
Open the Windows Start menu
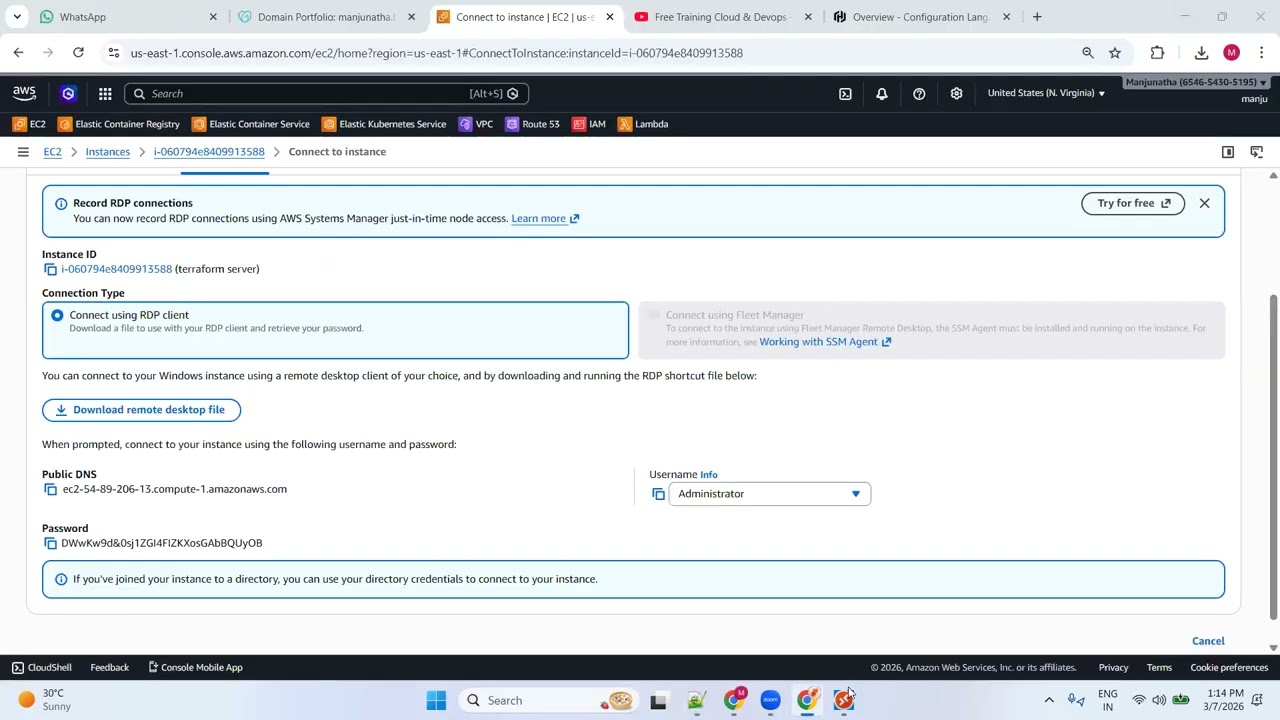(x=436, y=700)
